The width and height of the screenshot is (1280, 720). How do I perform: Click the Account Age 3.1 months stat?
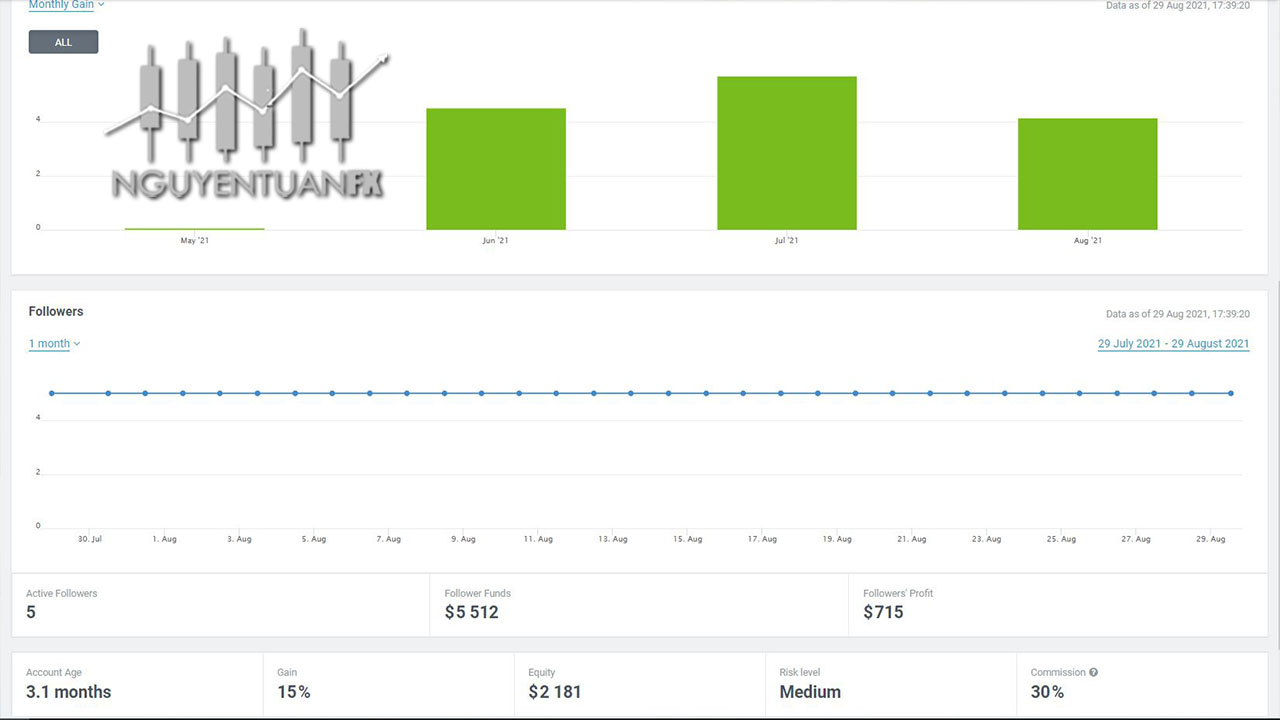[68, 692]
